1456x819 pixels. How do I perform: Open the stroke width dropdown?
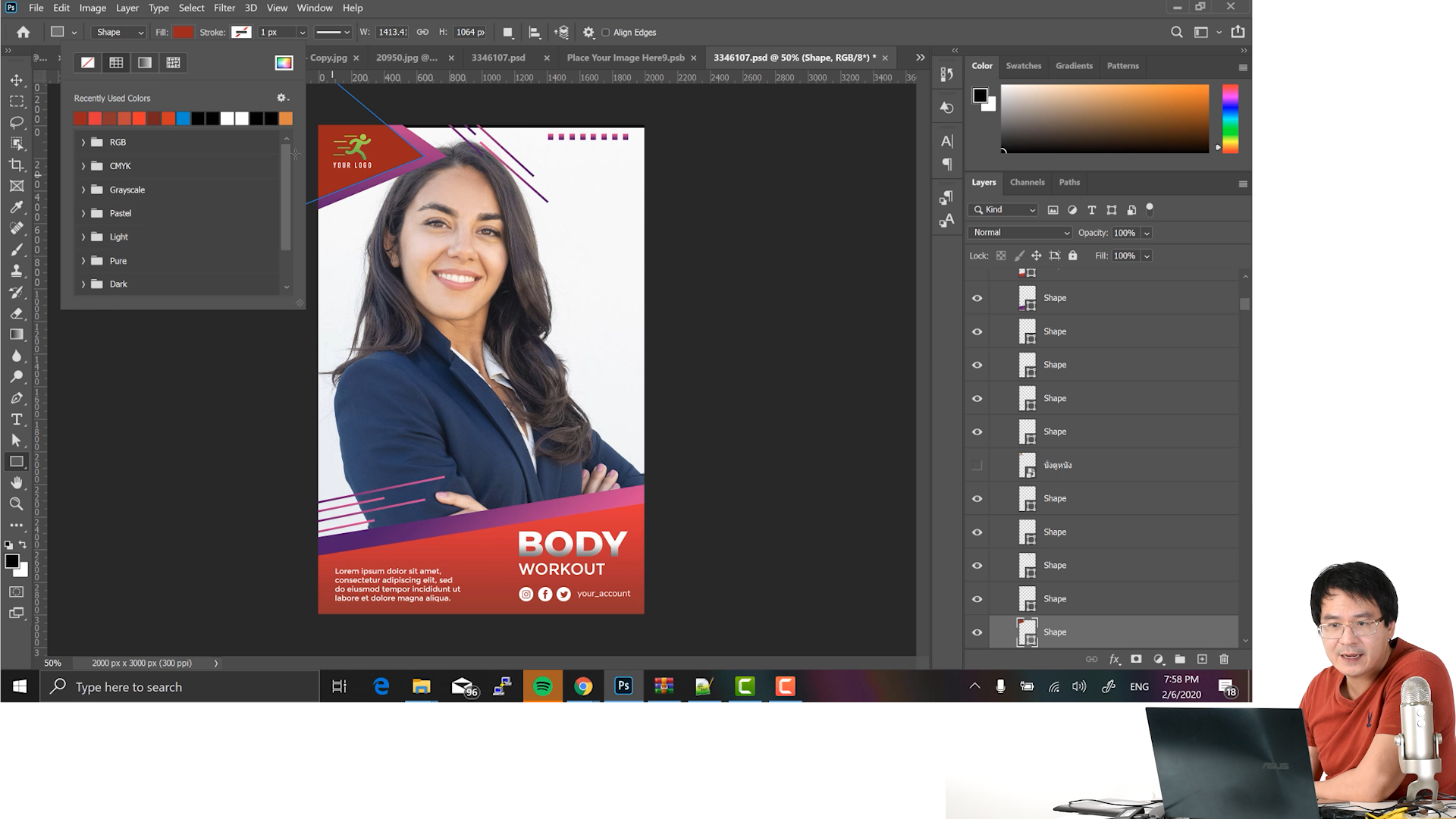(x=302, y=33)
